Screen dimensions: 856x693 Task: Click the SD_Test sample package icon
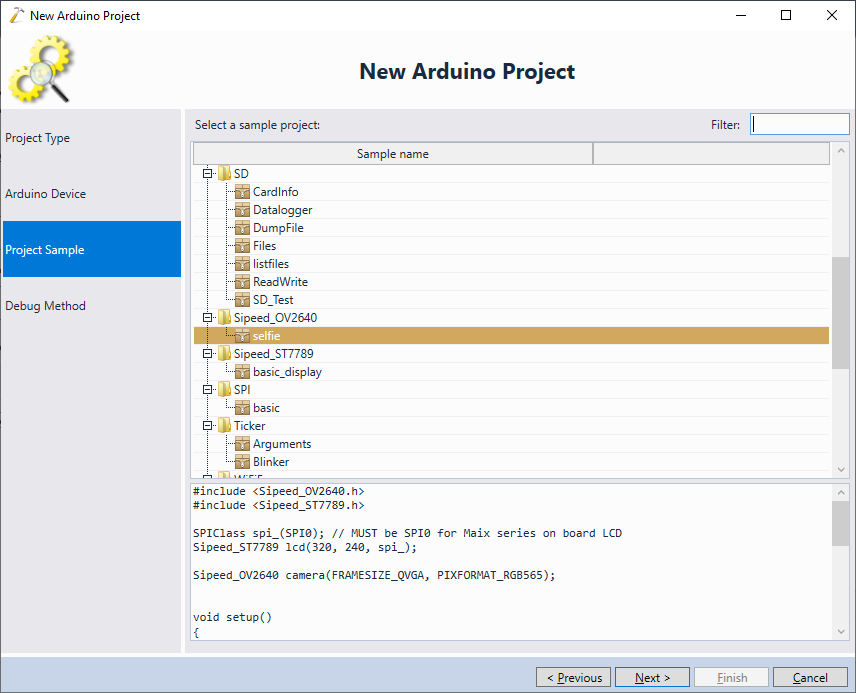click(x=242, y=300)
